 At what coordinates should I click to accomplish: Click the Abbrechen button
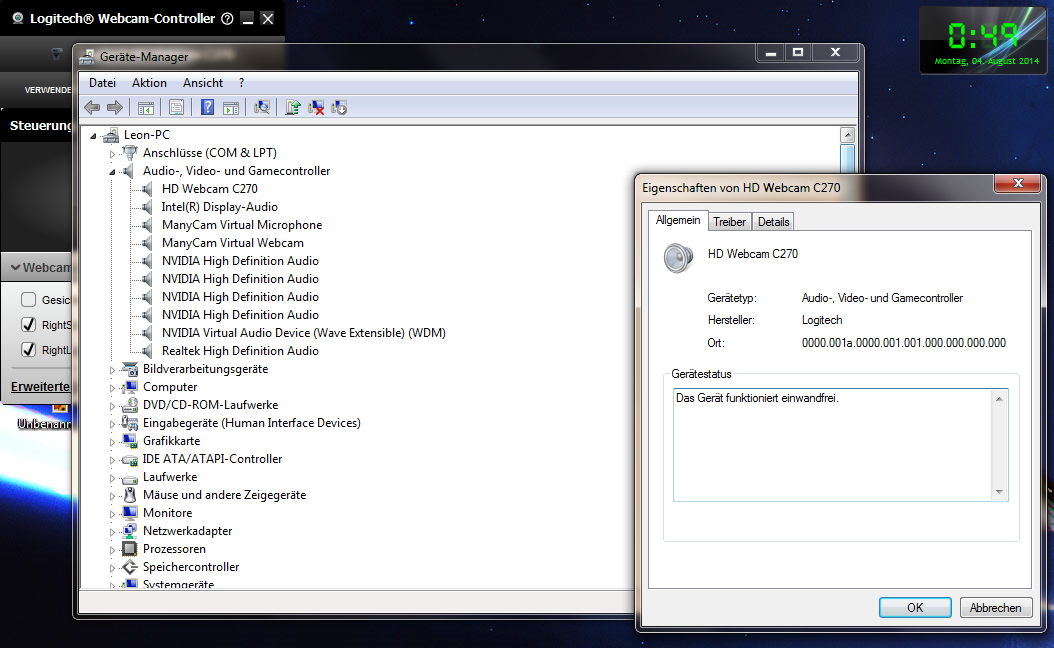coord(996,608)
